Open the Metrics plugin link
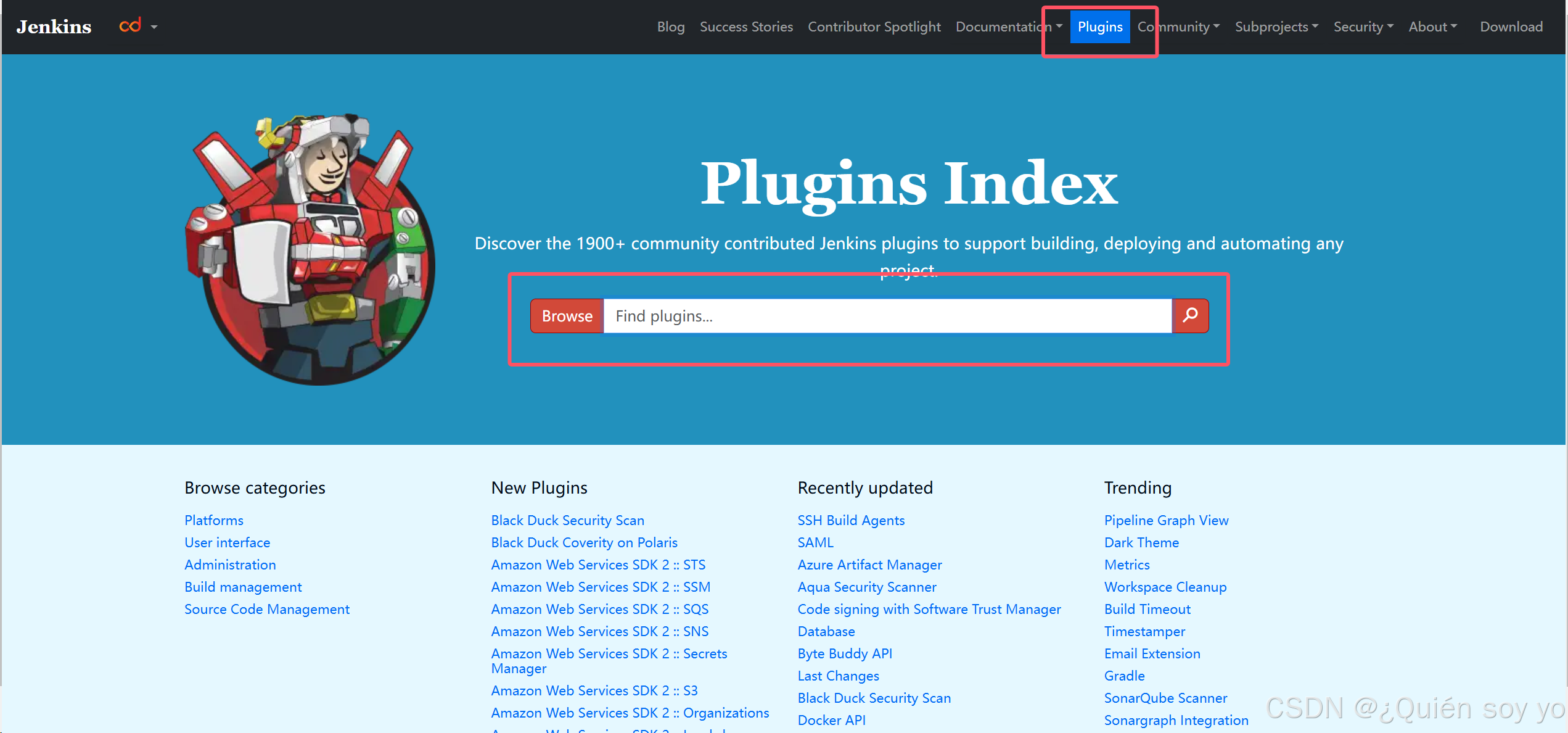This screenshot has height=733, width=1568. click(1127, 565)
